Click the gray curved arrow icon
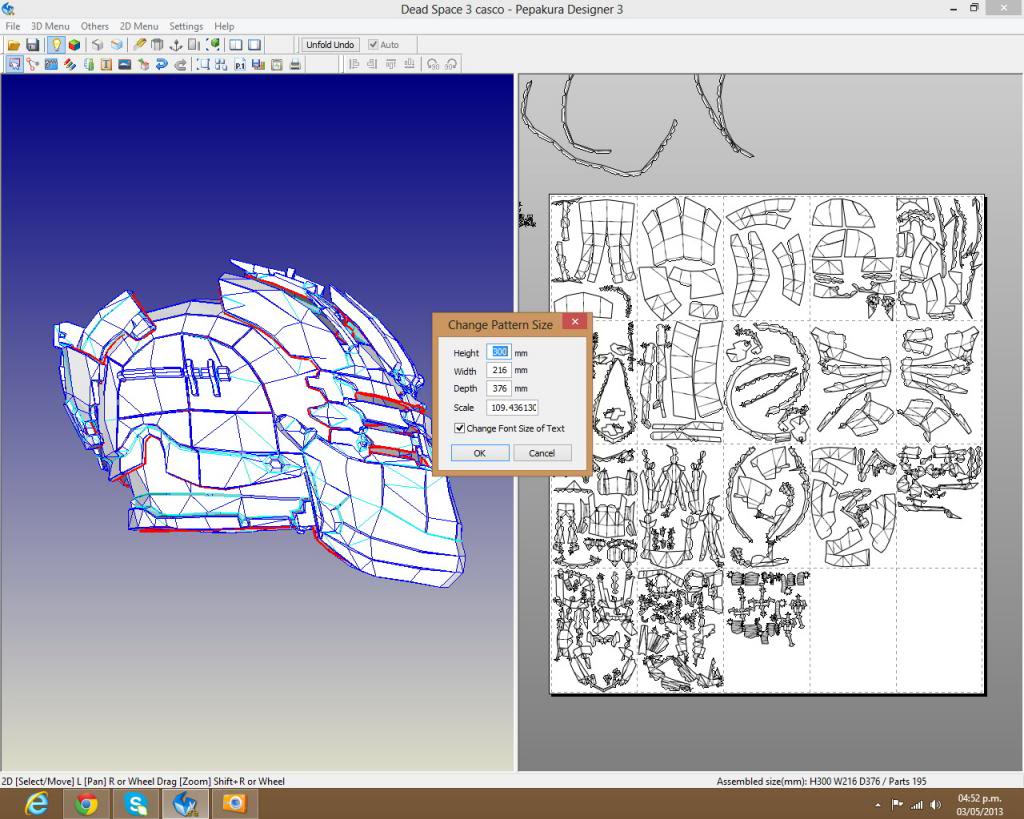The image size is (1024, 819). [180, 64]
